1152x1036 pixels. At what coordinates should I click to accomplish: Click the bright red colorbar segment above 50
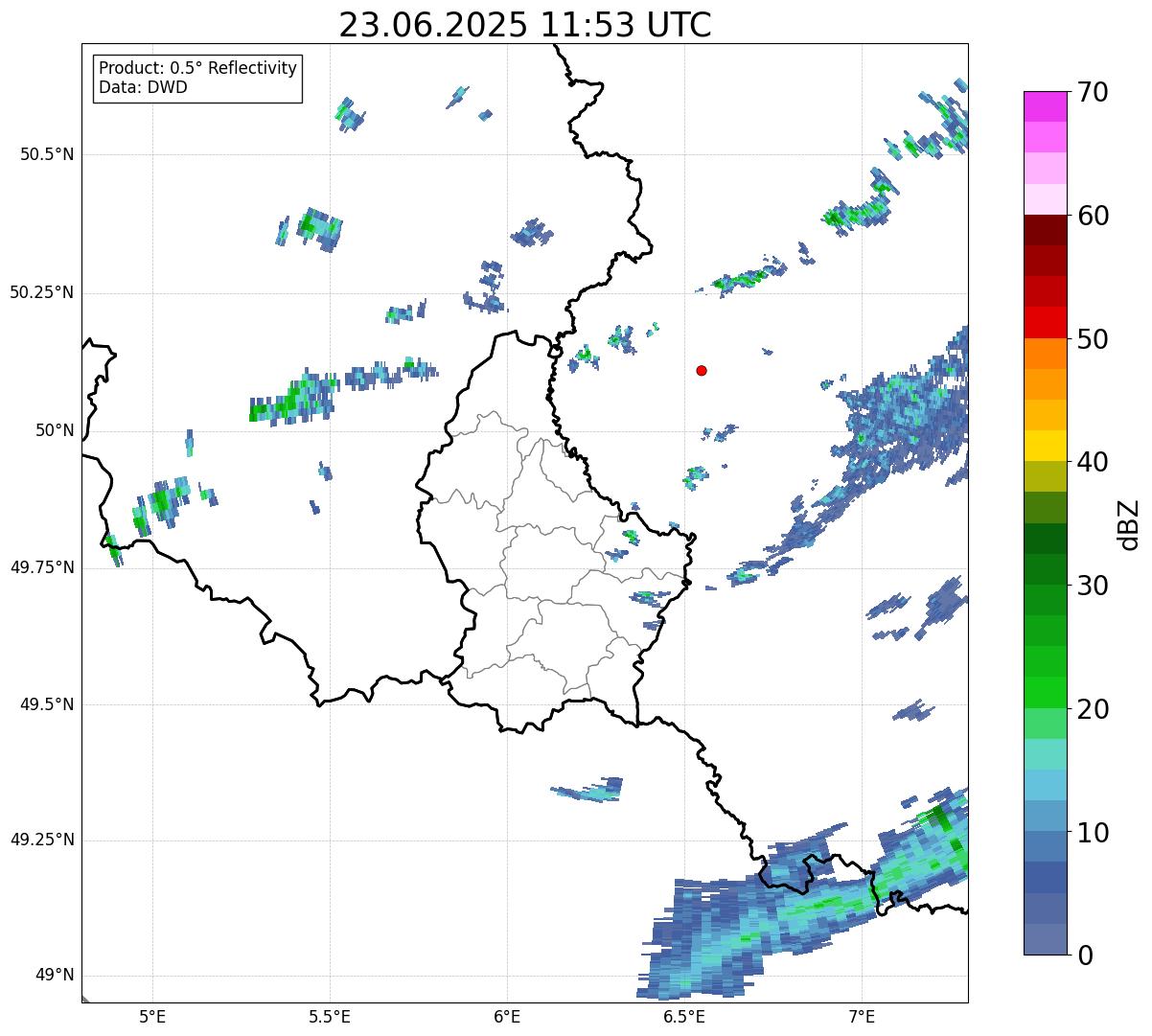1045,322
